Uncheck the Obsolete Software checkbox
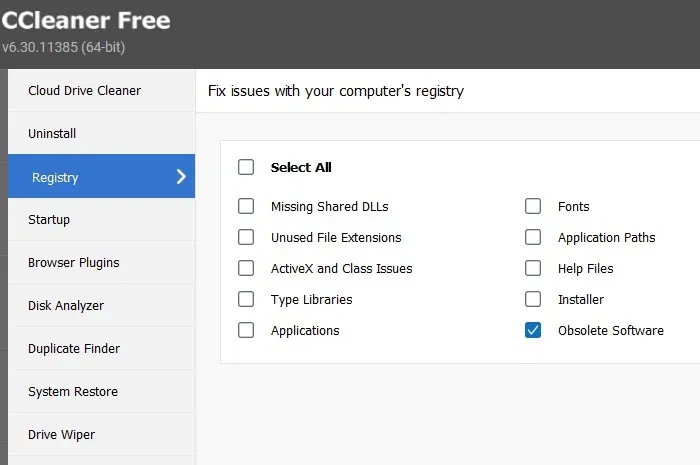The width and height of the screenshot is (700, 465). pos(533,331)
